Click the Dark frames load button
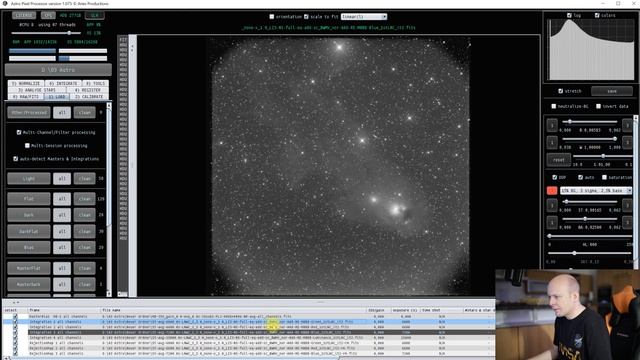640x360 pixels. [x=29, y=215]
